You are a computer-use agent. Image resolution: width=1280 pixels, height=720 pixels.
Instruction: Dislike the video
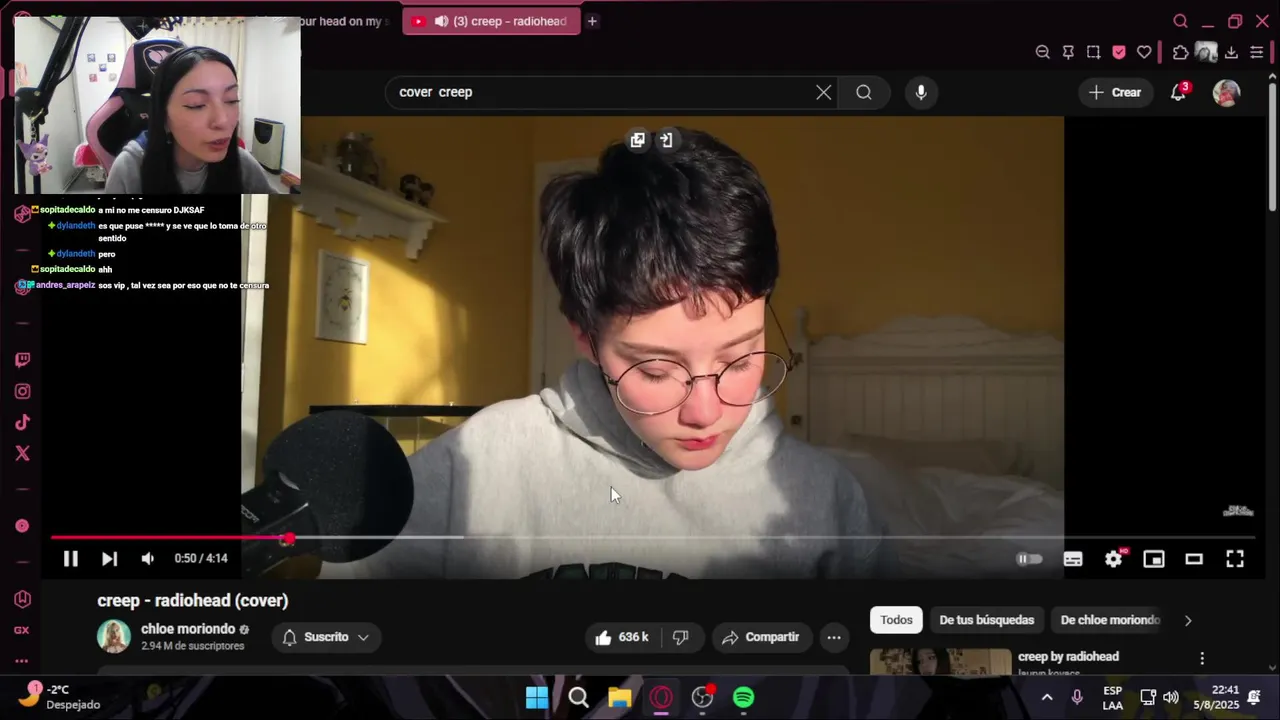[x=681, y=637]
